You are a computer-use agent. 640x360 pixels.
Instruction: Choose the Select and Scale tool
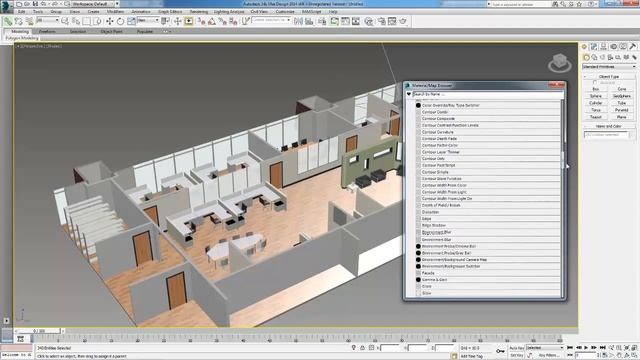131,21
